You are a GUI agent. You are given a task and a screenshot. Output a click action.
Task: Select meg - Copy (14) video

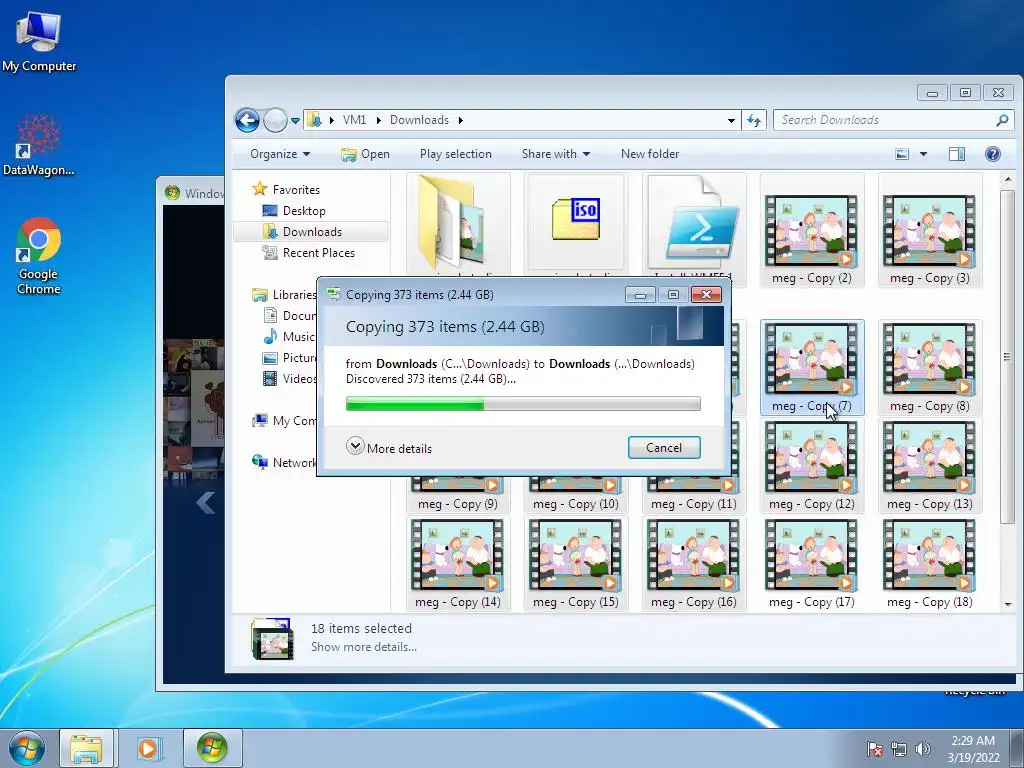pos(457,564)
